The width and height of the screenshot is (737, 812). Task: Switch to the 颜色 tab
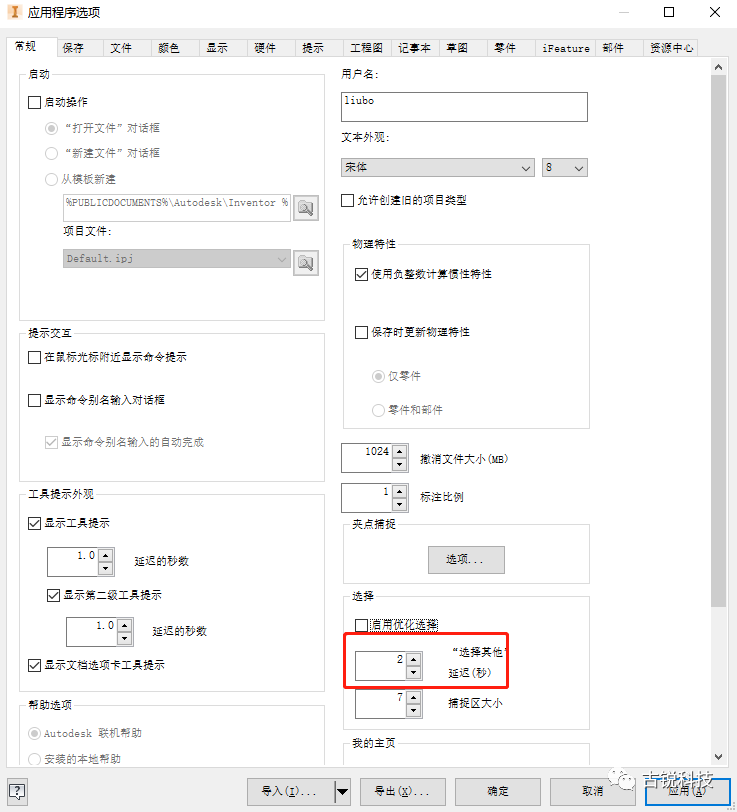tap(175, 48)
